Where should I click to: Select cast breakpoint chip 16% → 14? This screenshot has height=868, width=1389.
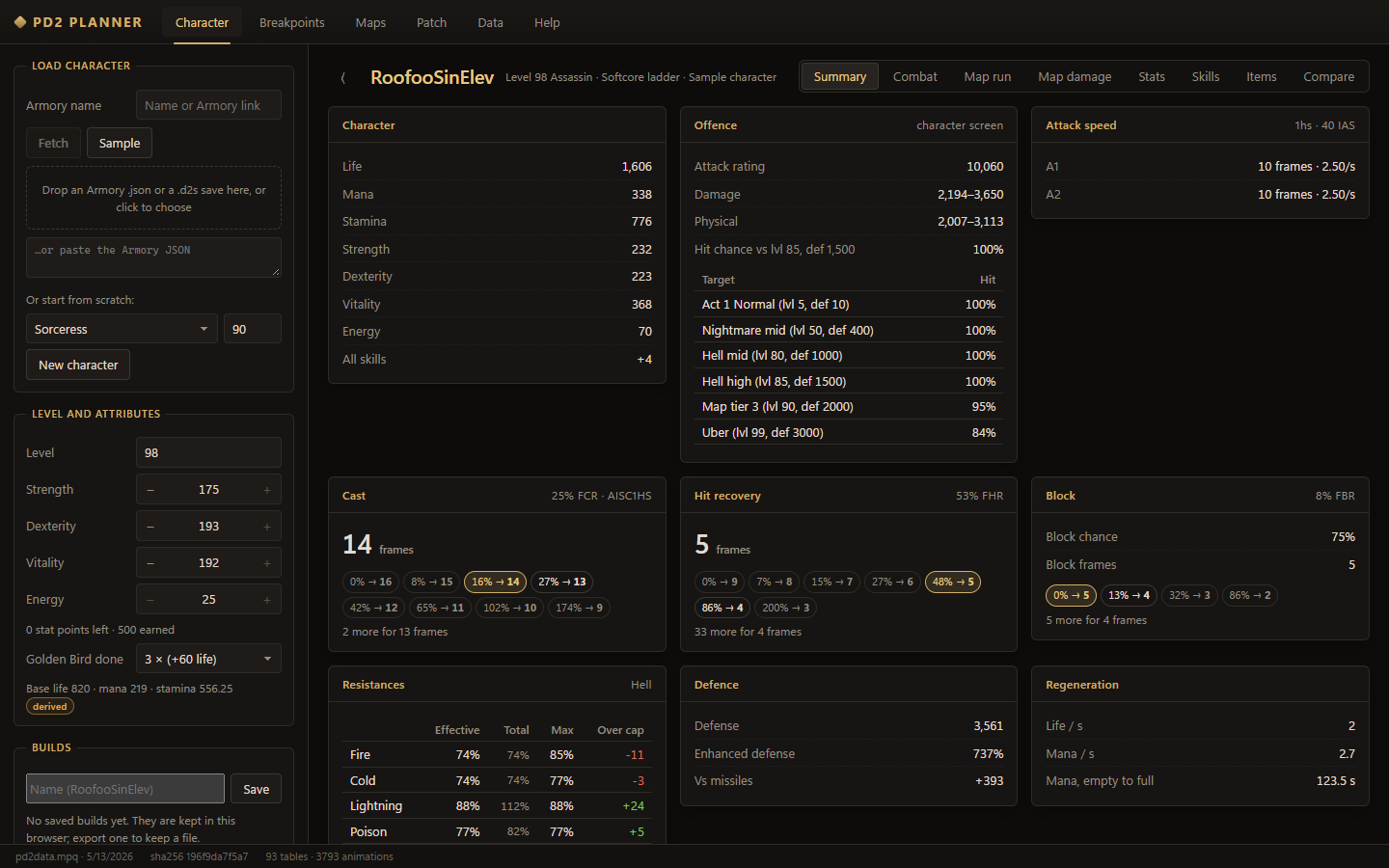[x=496, y=582]
